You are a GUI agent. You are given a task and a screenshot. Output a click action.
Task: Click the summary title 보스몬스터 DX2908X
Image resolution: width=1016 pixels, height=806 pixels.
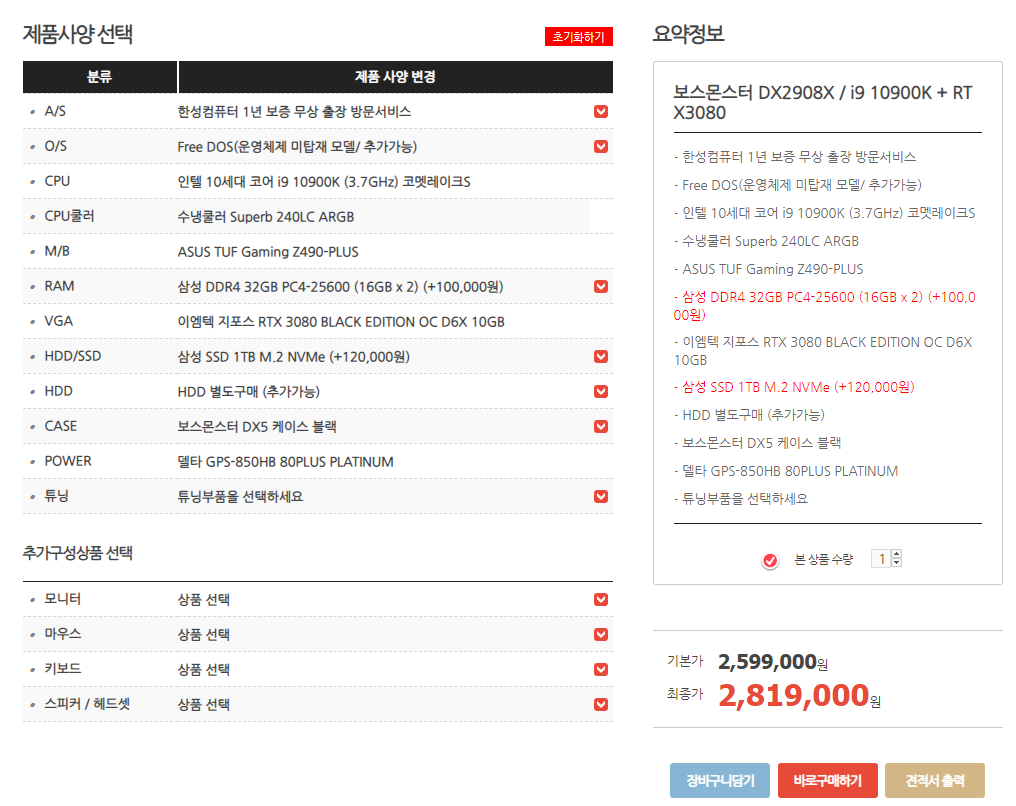tap(823, 102)
